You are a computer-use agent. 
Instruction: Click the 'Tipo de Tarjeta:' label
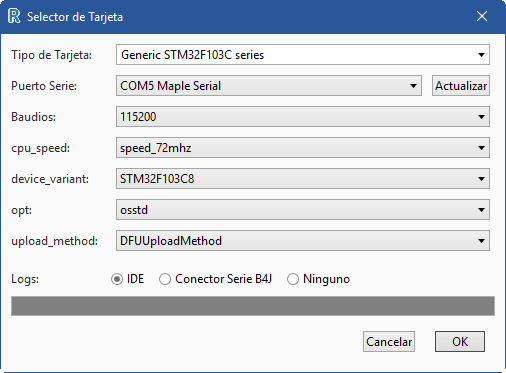52,55
